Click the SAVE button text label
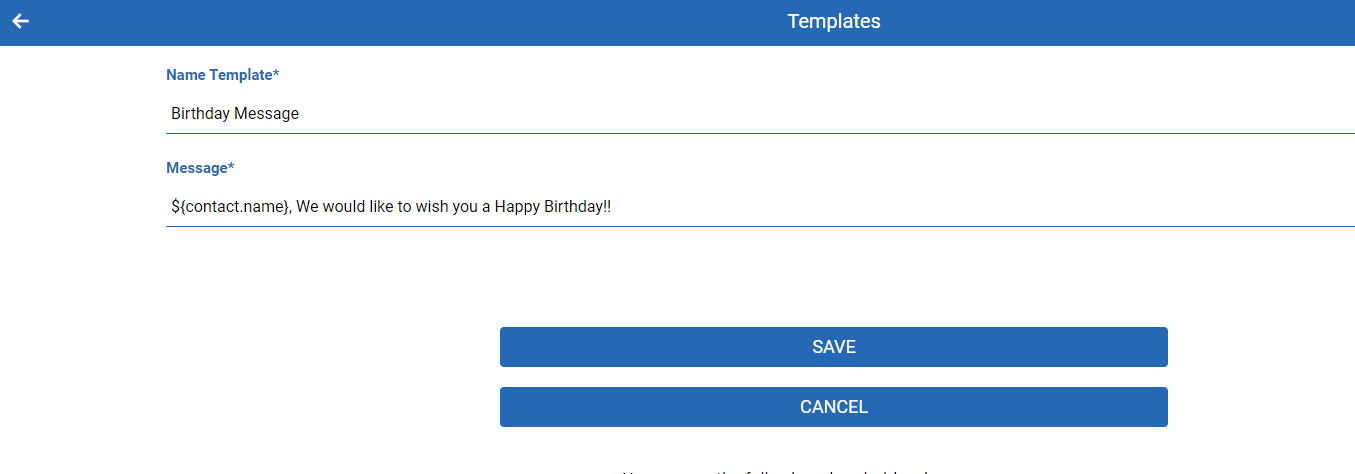Viewport: 1355px width, 474px height. coord(834,347)
